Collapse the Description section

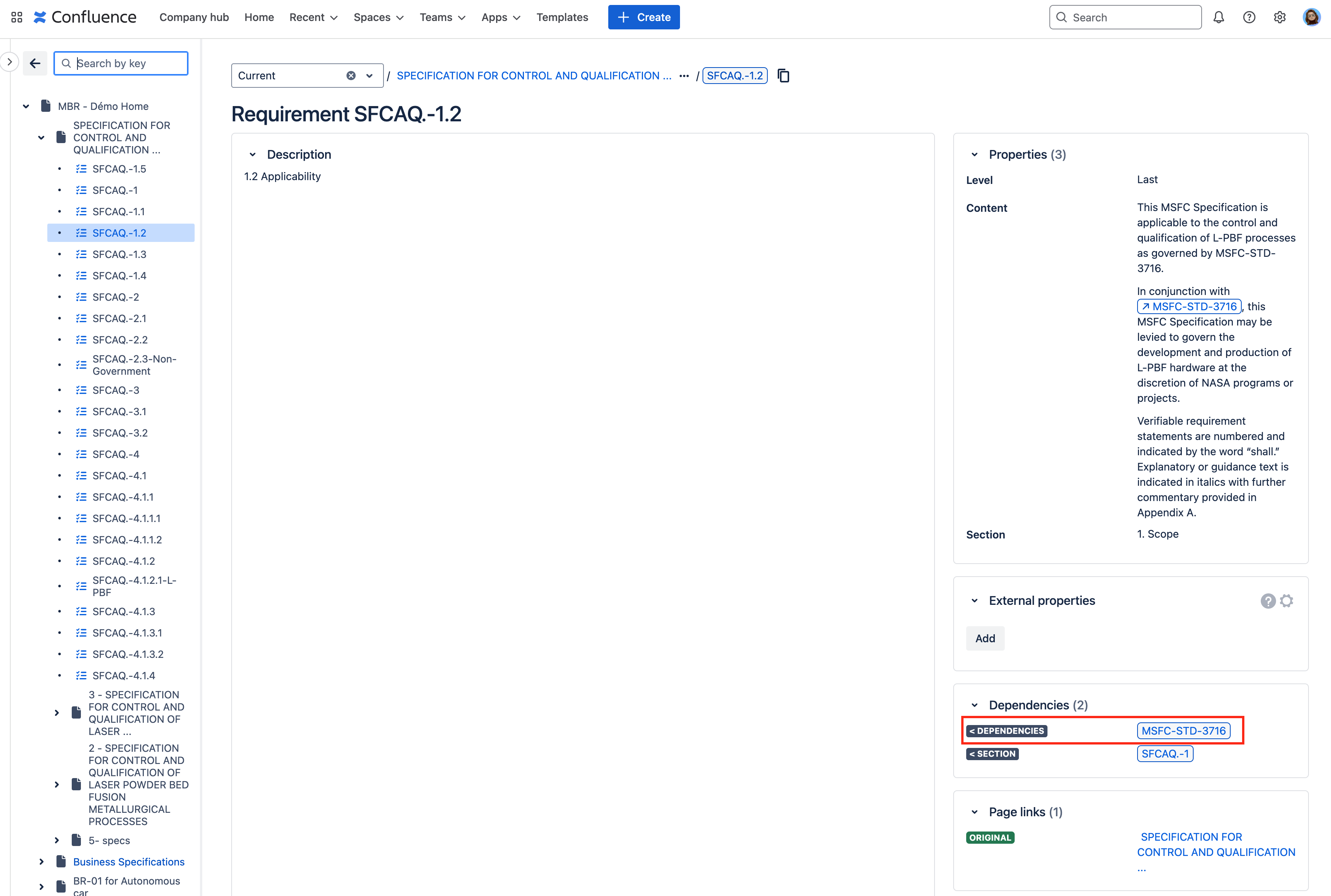coord(253,154)
